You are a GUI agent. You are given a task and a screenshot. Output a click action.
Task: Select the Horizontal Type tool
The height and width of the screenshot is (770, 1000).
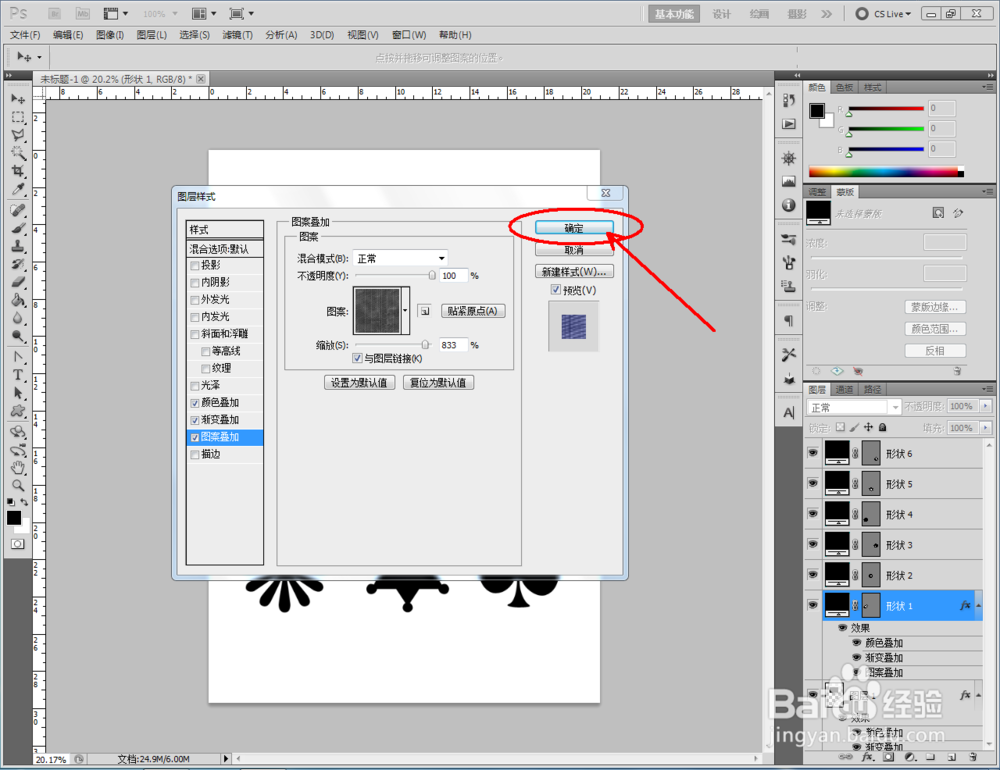[18, 375]
